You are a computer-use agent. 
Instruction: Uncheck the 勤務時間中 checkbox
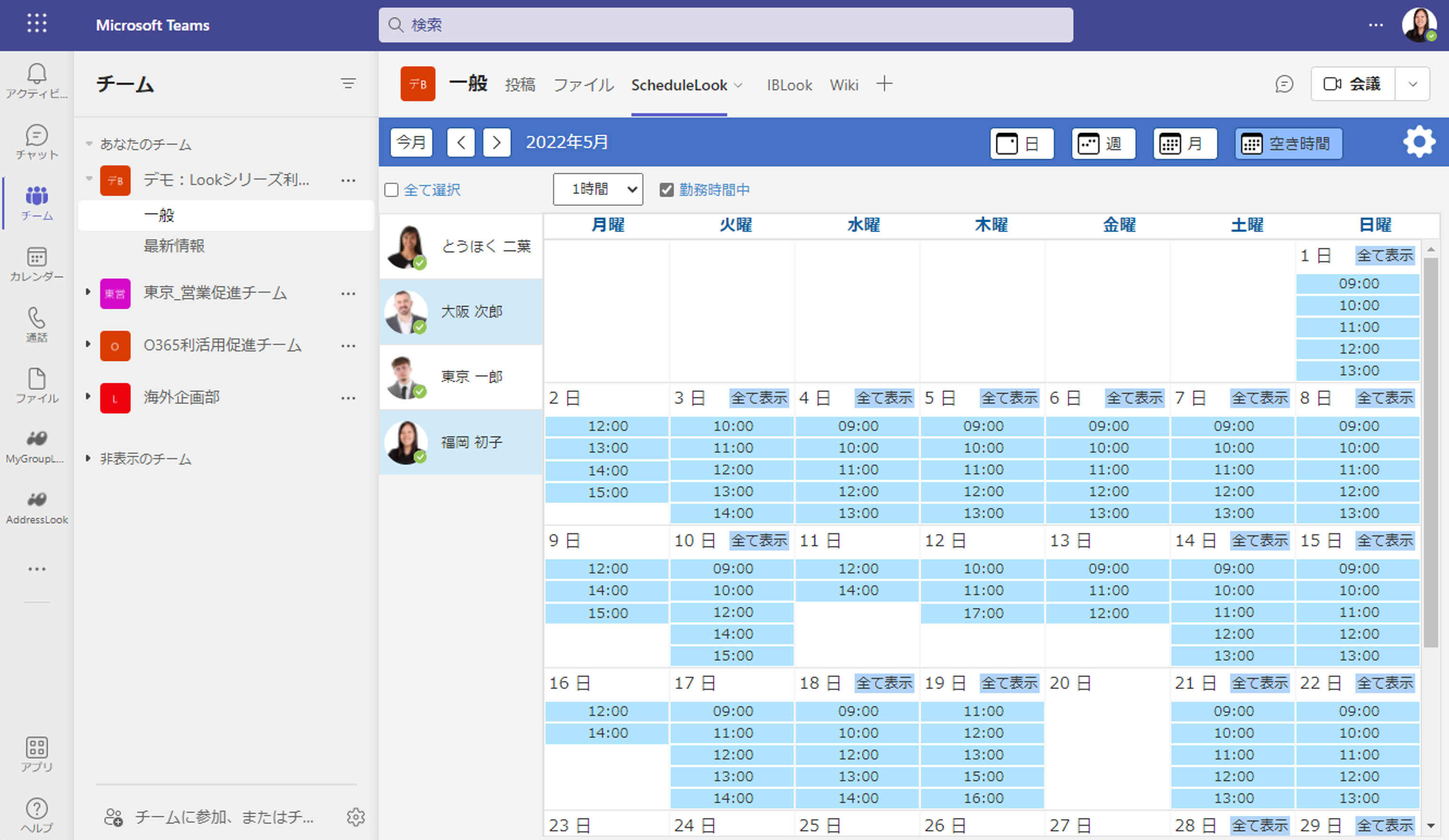pos(667,189)
